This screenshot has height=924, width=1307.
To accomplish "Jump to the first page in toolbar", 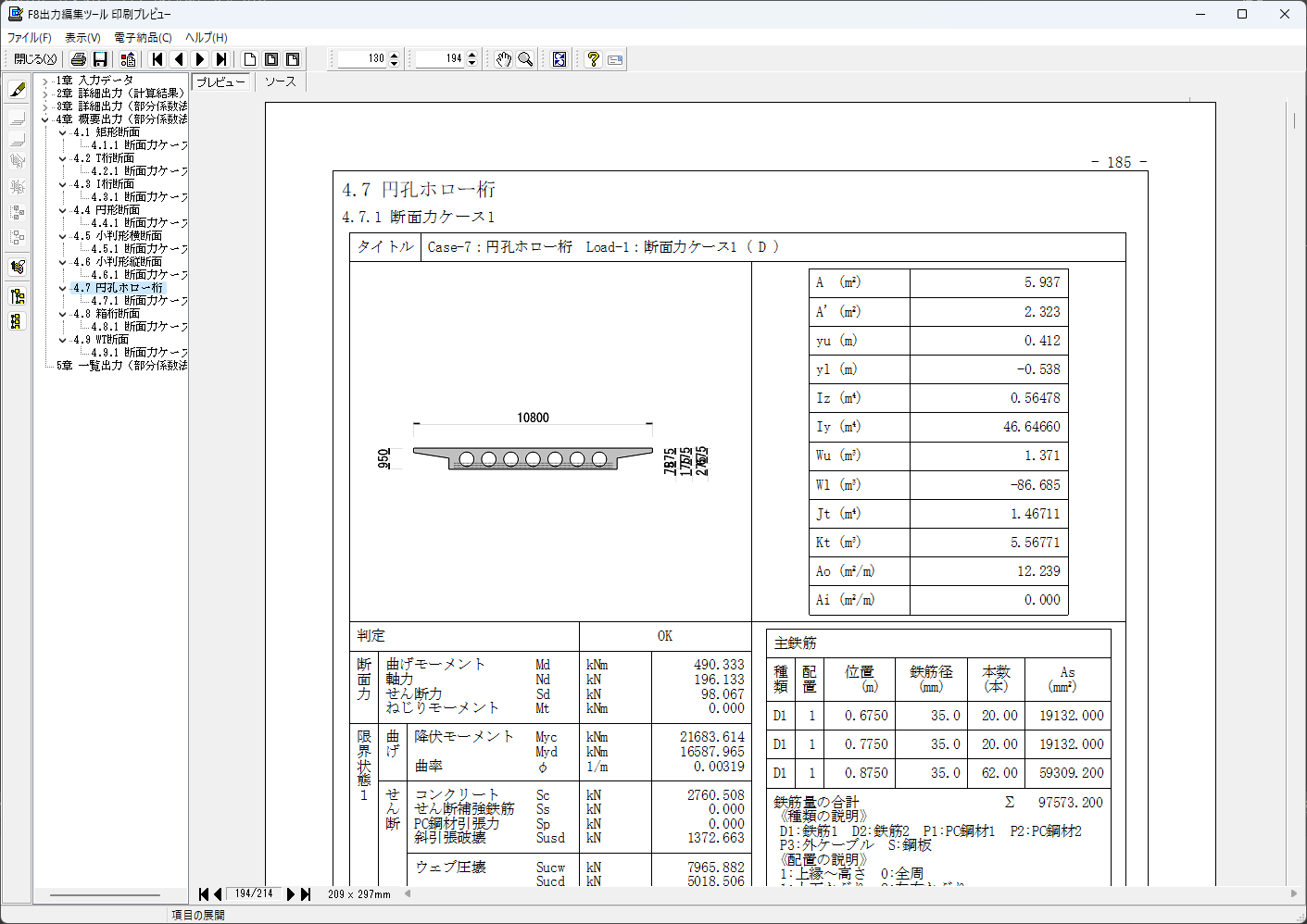I will point(157,59).
